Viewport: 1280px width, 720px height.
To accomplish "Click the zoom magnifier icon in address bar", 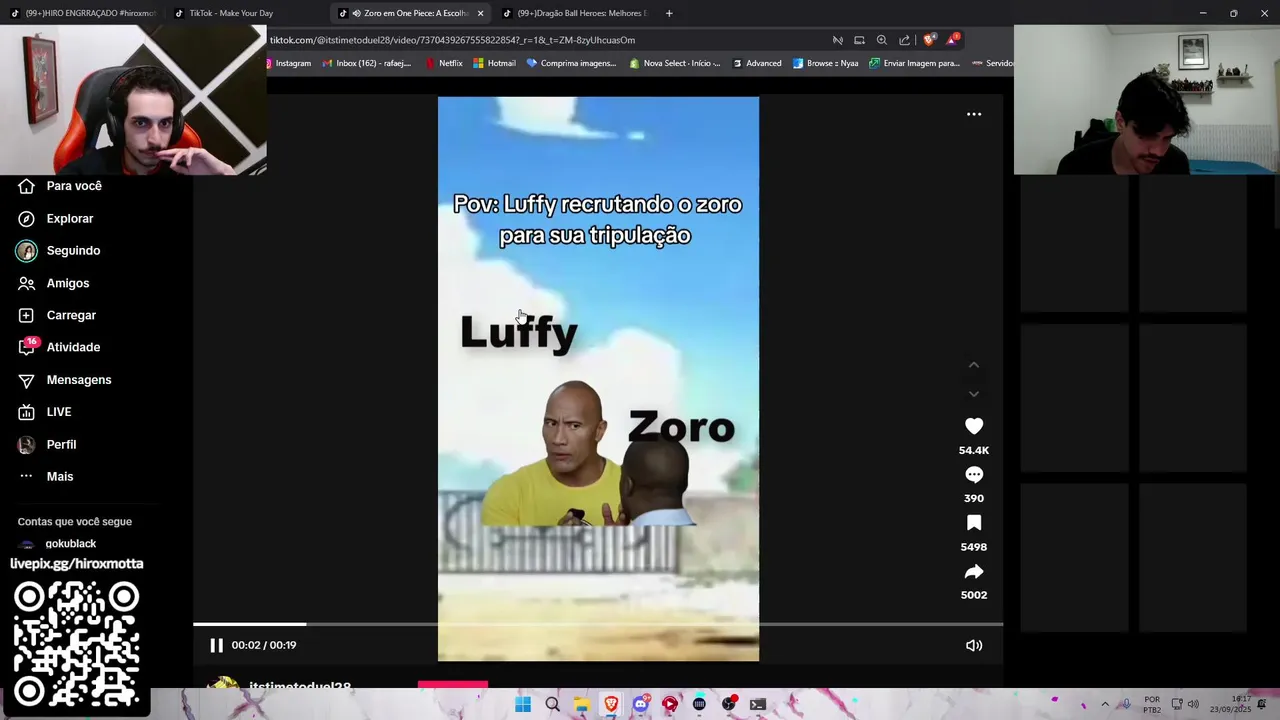I will pos(882,40).
